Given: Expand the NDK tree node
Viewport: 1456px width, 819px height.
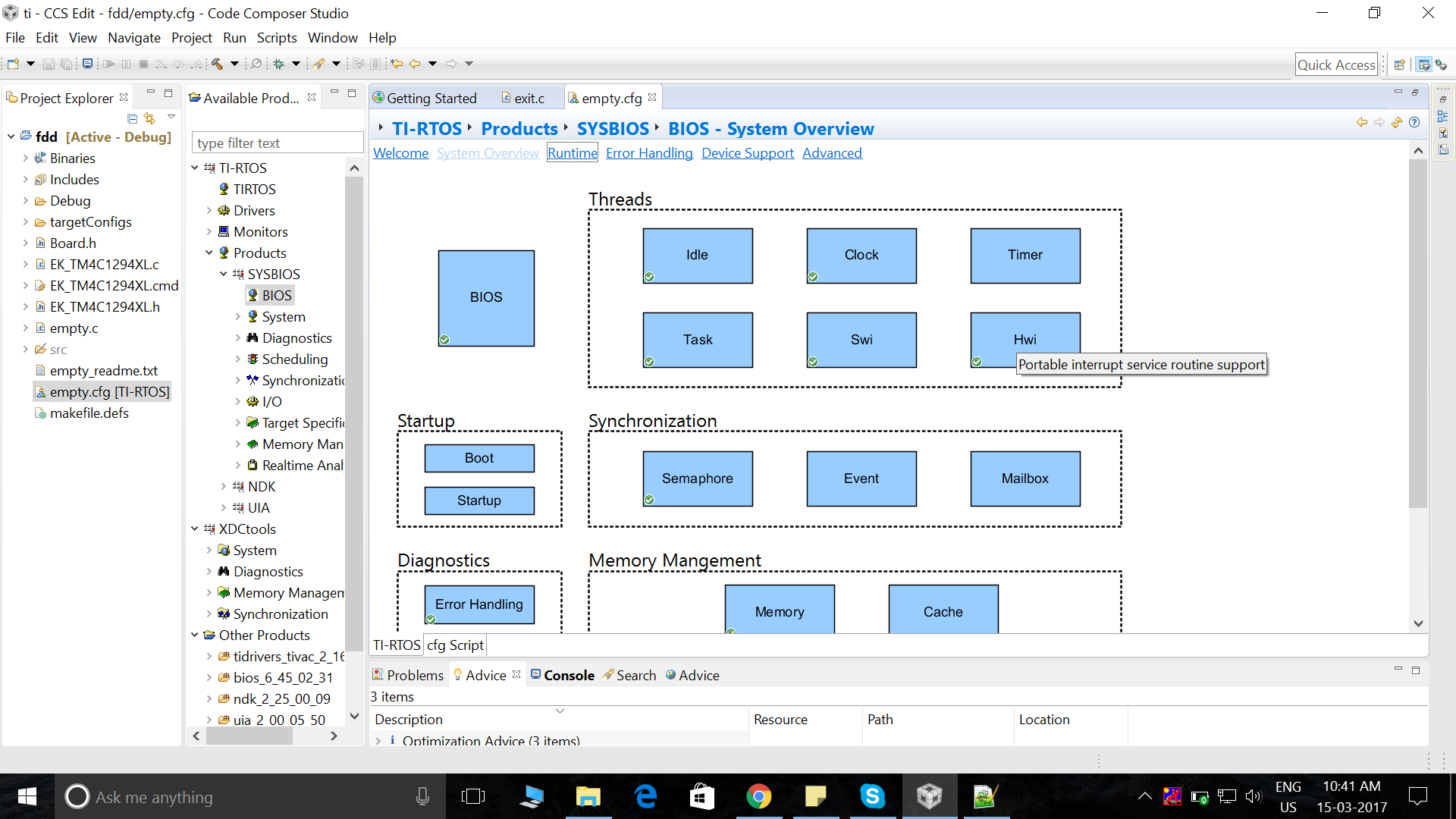Looking at the screenshot, I should tap(224, 486).
